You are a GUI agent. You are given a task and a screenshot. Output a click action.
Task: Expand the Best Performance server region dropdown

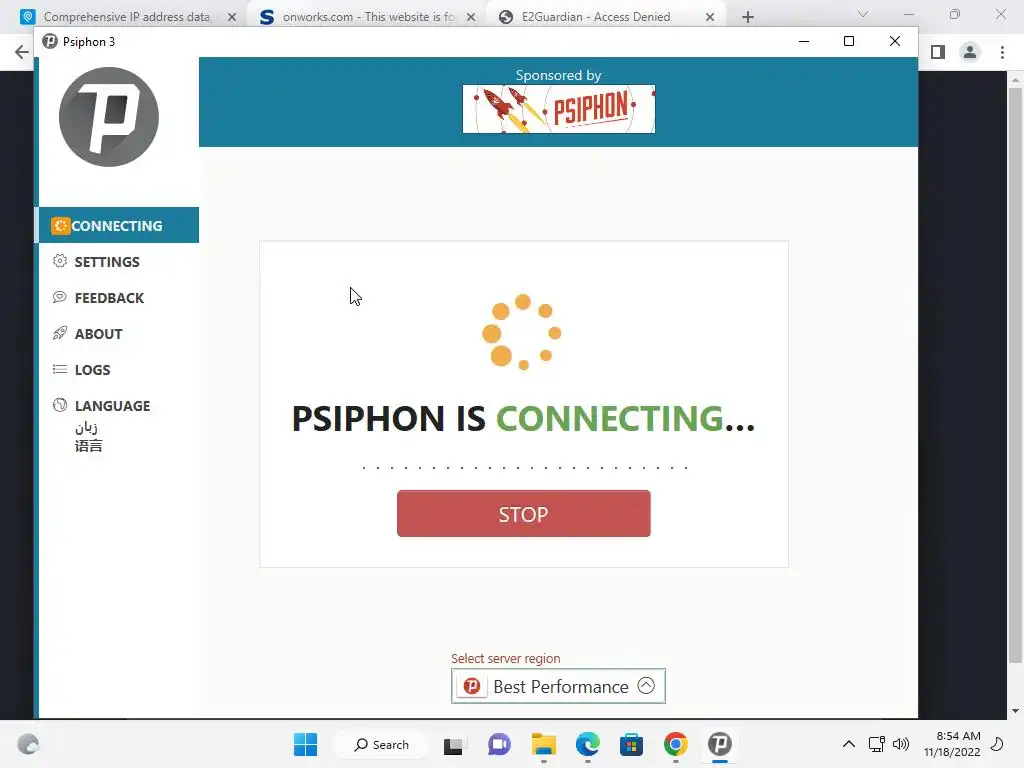(558, 686)
